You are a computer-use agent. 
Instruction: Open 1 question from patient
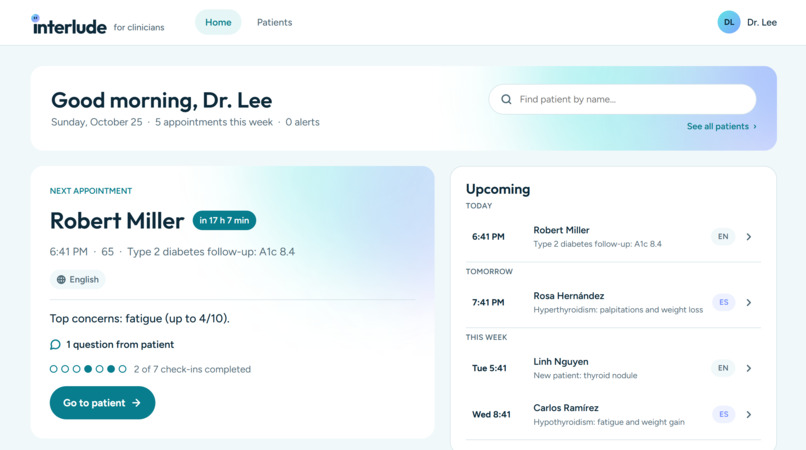112,345
